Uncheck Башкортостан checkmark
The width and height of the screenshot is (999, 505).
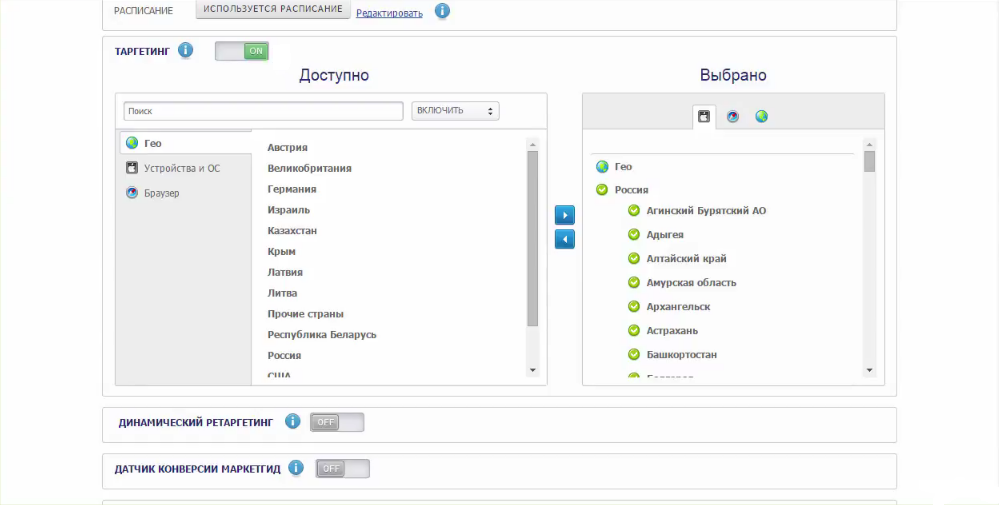[x=633, y=354]
